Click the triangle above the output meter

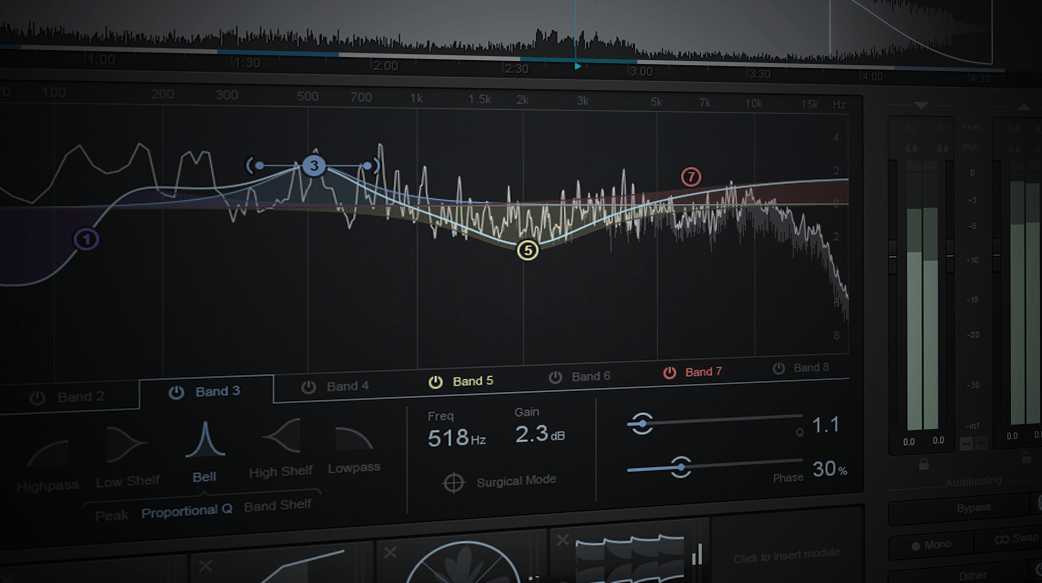[1023, 106]
